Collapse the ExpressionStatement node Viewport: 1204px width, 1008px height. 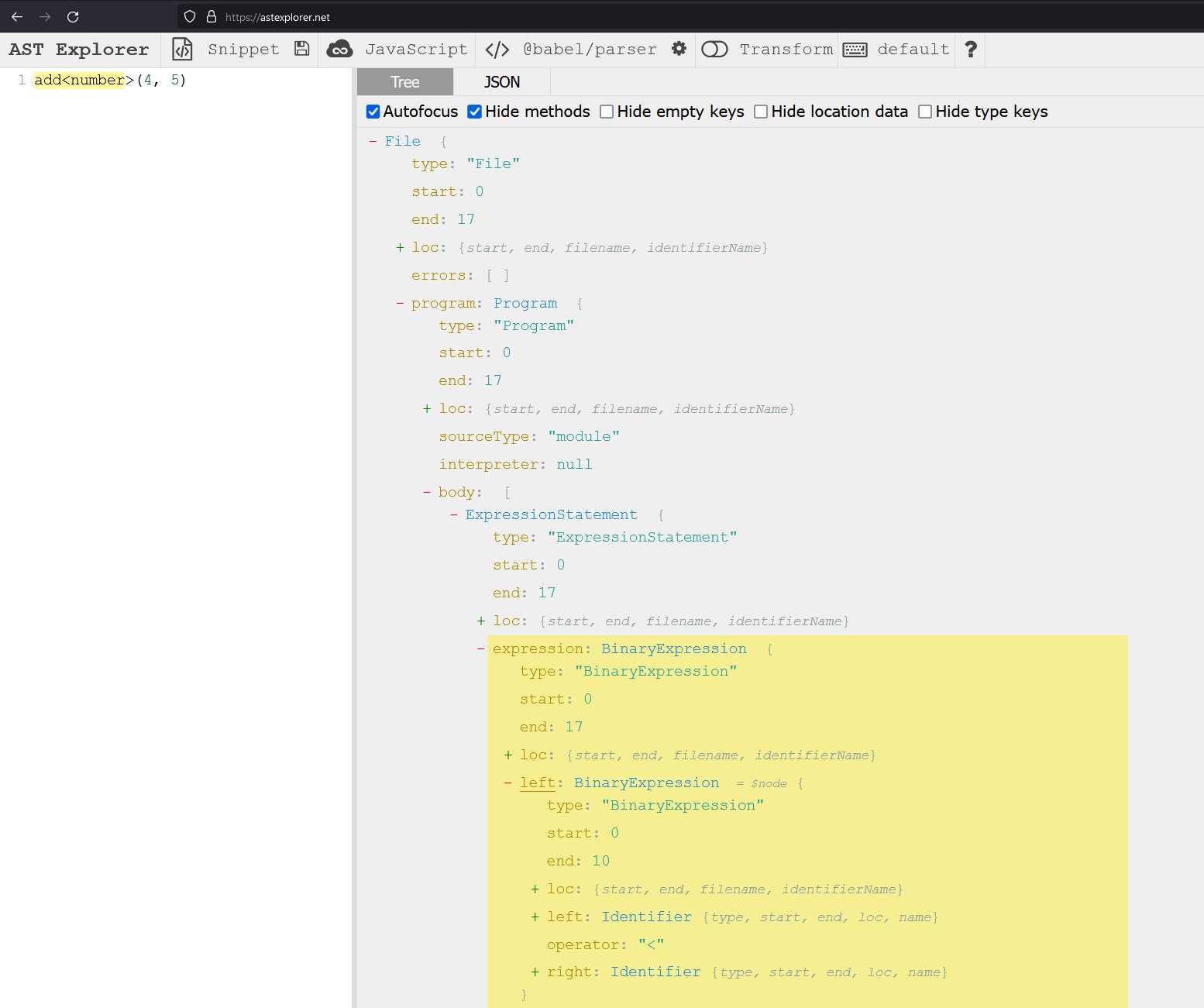(x=454, y=514)
